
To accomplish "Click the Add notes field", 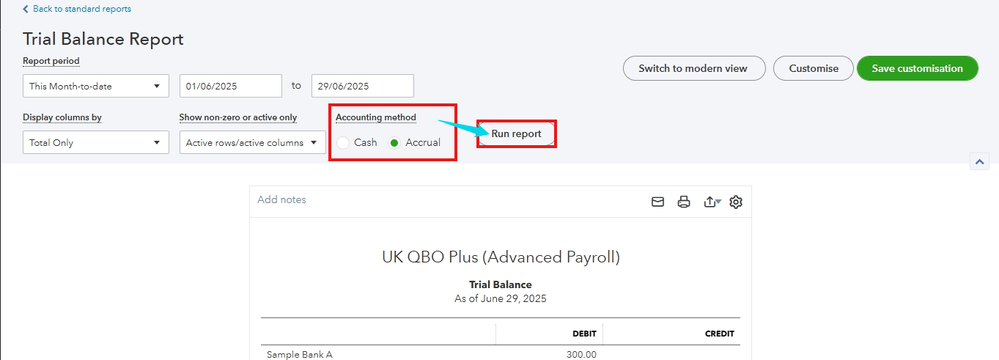I will [x=281, y=199].
